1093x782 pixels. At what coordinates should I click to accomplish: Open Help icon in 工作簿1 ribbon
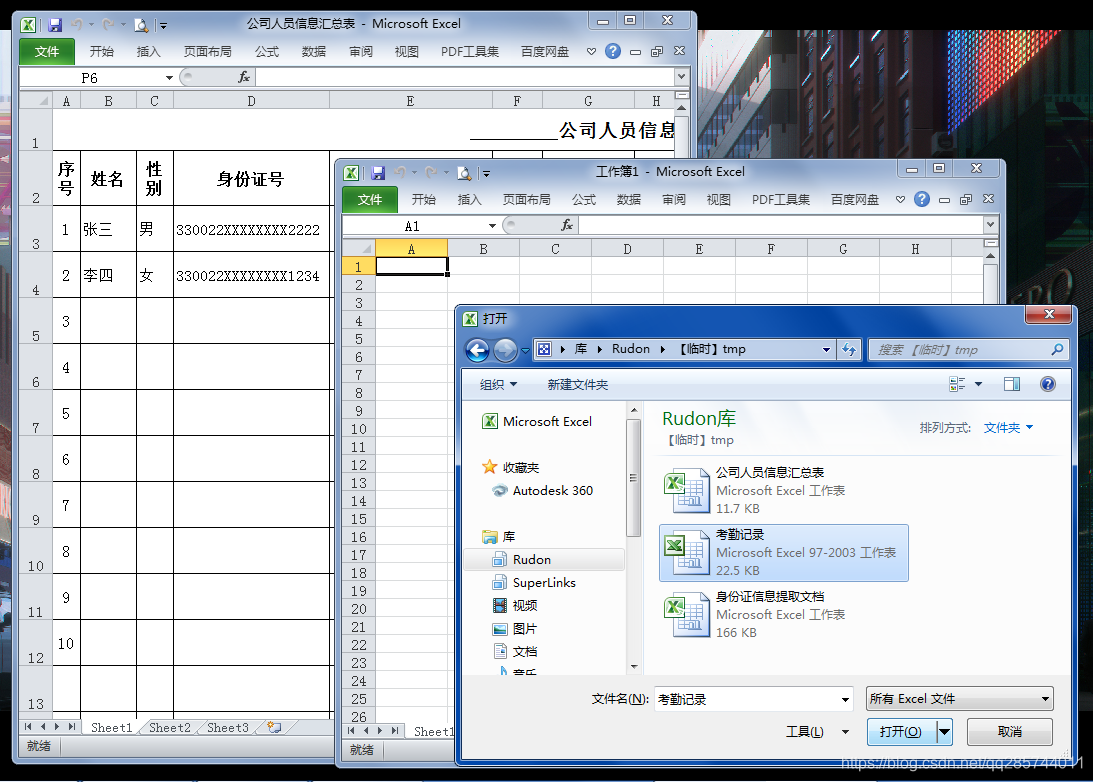click(922, 199)
